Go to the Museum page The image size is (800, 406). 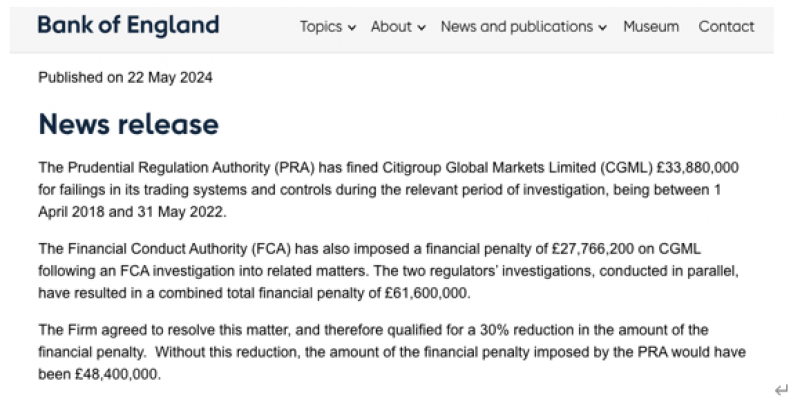[651, 27]
